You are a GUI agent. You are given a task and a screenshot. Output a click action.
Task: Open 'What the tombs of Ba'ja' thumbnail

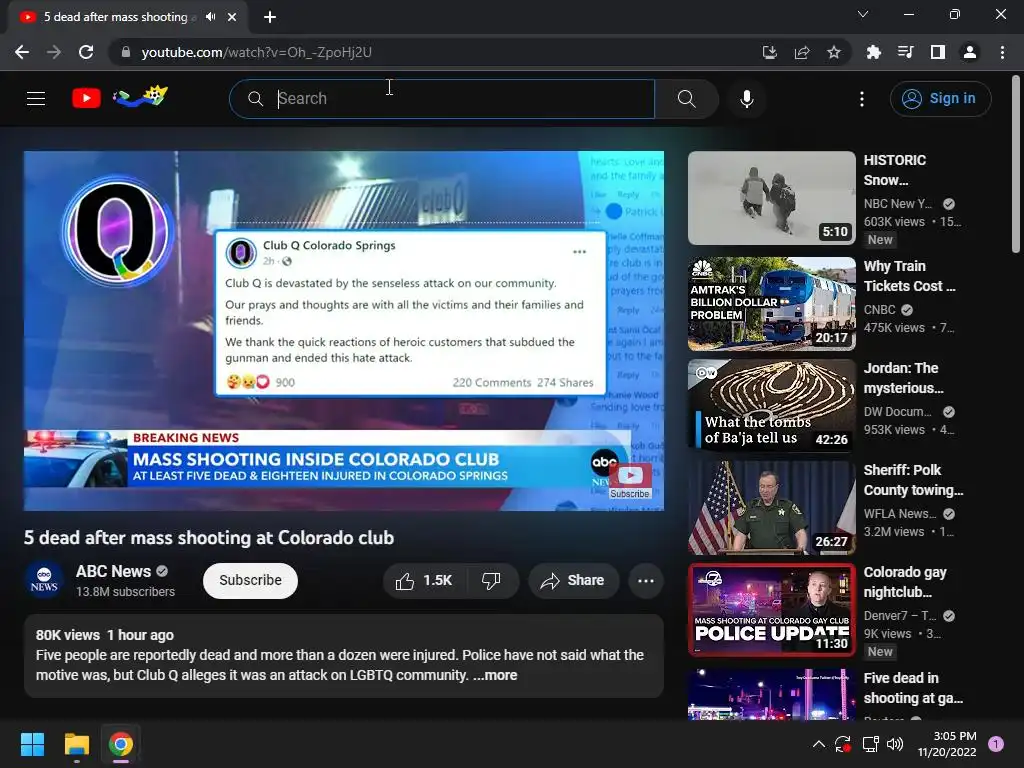772,406
